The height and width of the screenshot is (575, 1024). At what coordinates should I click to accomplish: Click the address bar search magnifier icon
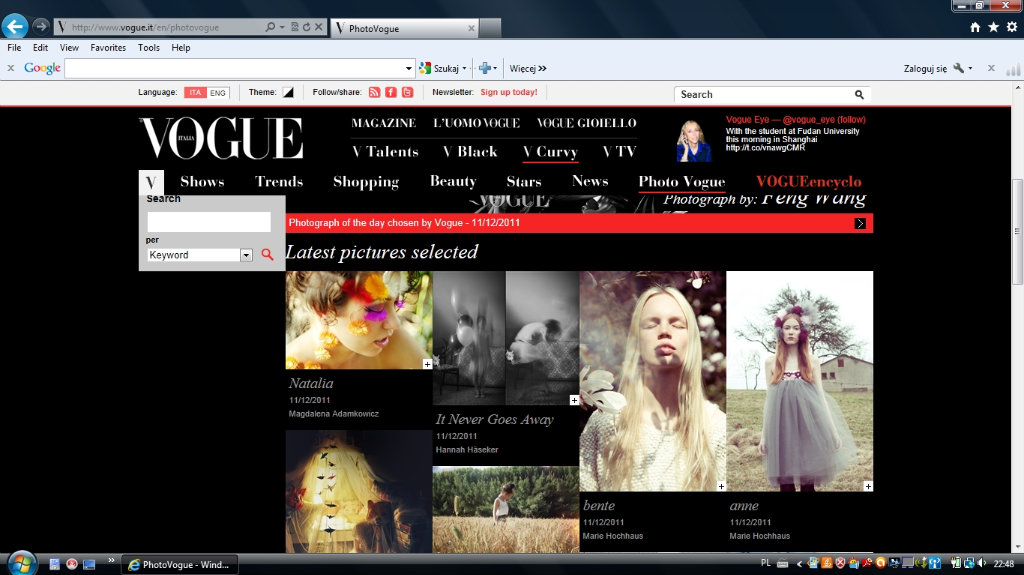click(270, 27)
